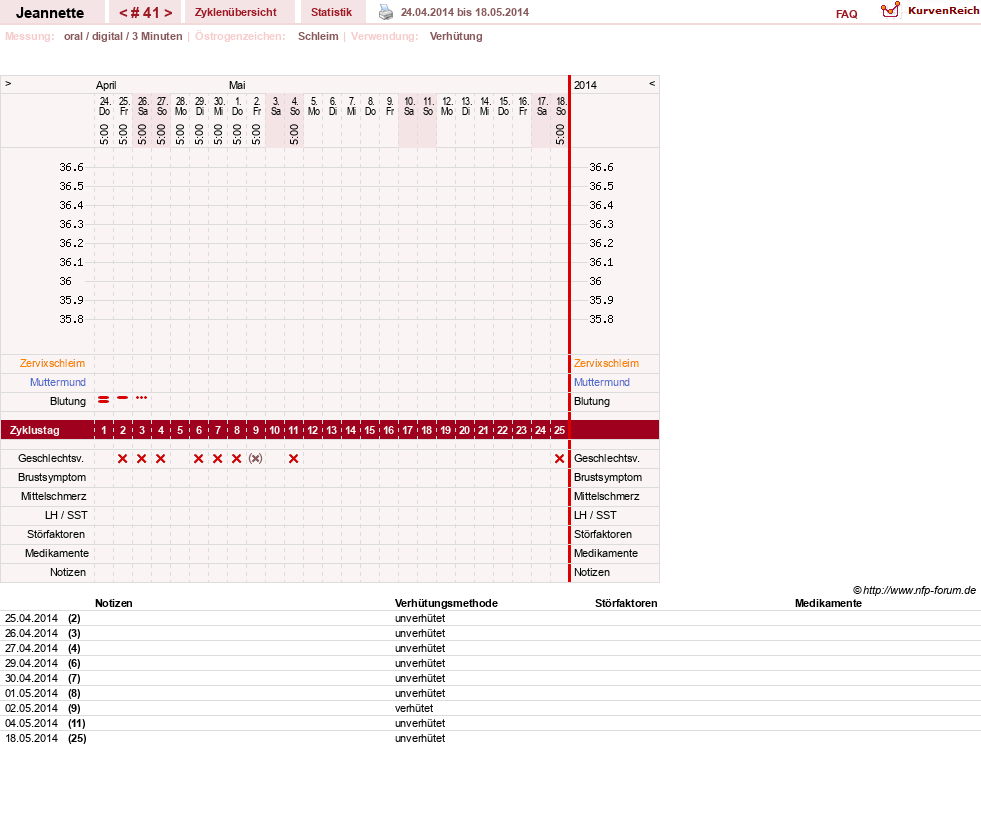Click the 'Schleim' estrogen sign value
This screenshot has width=981, height=822.
(x=318, y=36)
